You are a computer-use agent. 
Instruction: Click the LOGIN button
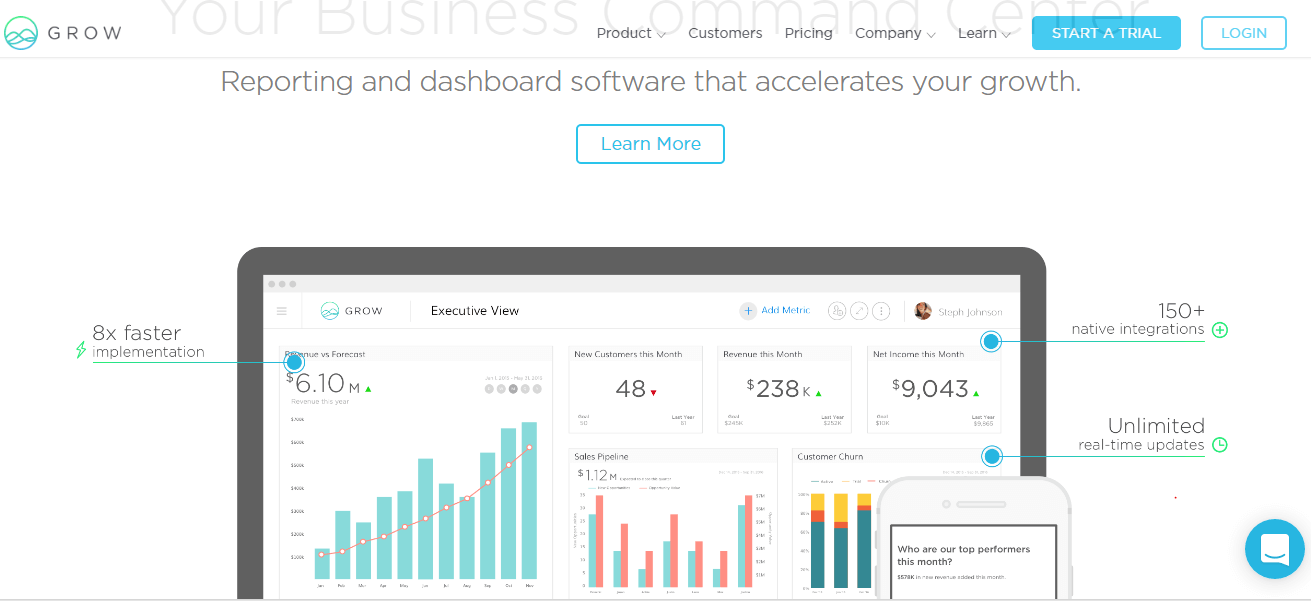[x=1243, y=33]
